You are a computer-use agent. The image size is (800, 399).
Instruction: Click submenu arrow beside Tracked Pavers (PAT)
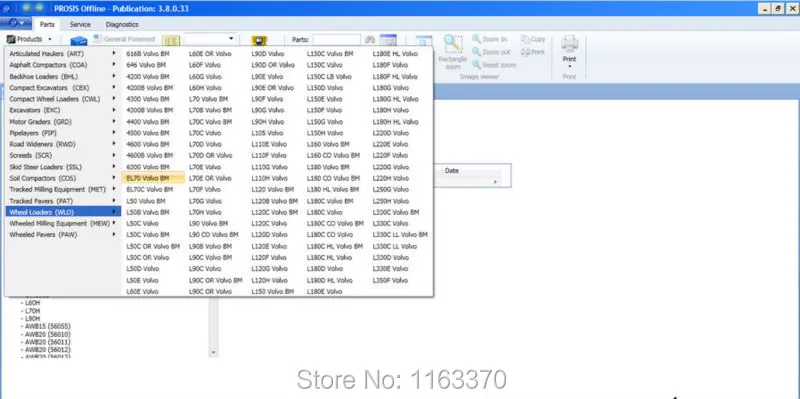(x=114, y=201)
